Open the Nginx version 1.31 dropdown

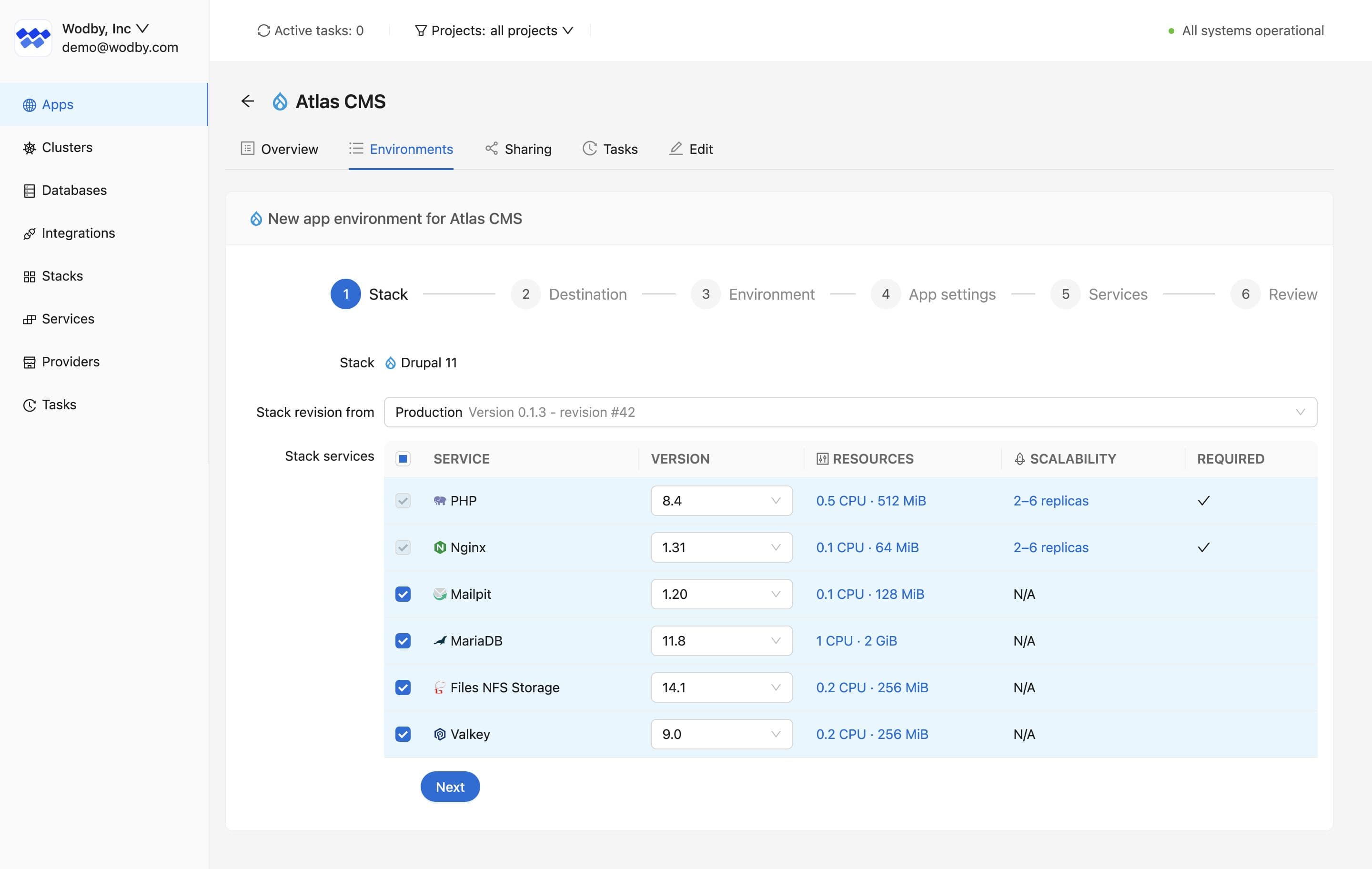pos(721,547)
